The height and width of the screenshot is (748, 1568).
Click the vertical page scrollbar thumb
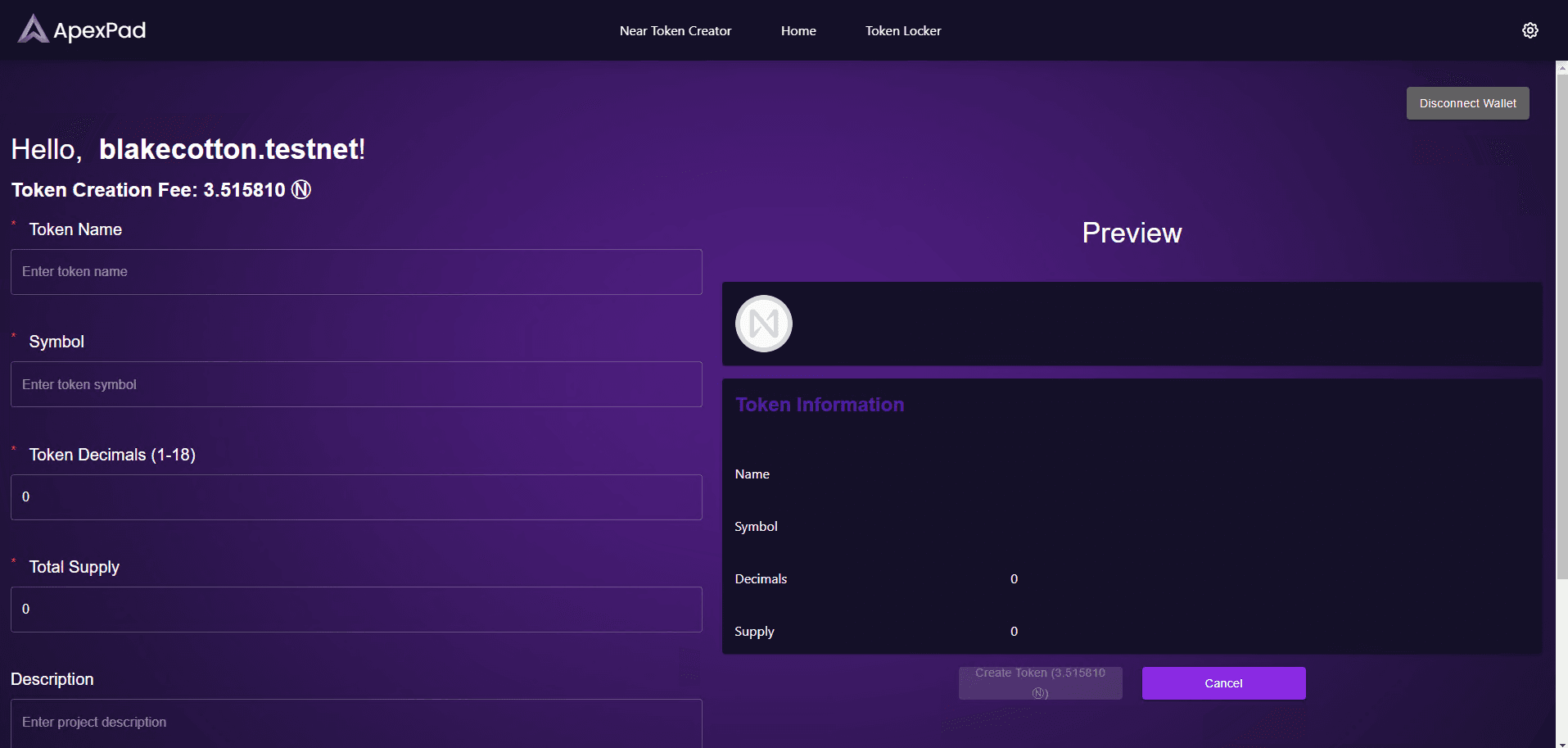(x=1561, y=328)
